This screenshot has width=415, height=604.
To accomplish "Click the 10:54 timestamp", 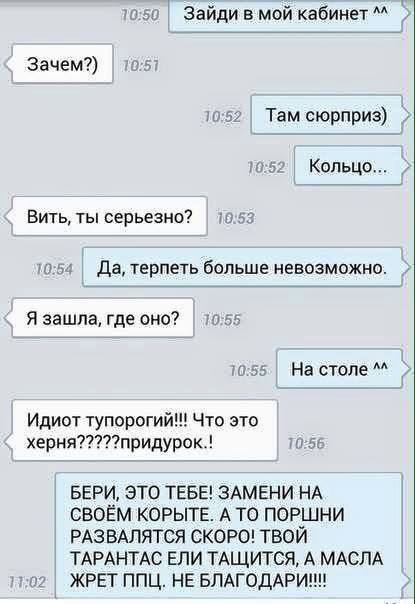I will click(54, 269).
